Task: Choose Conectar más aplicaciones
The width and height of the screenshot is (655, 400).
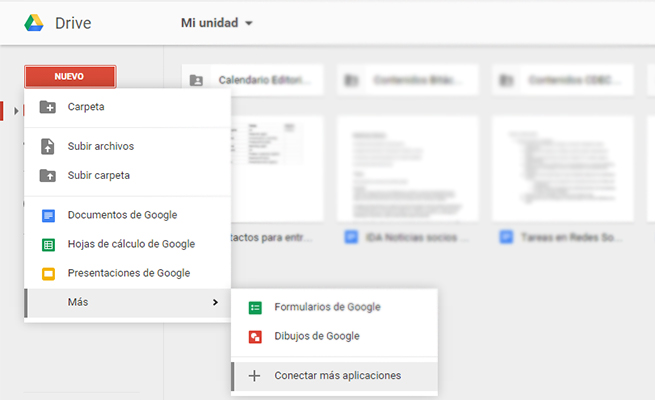Action: (334, 376)
